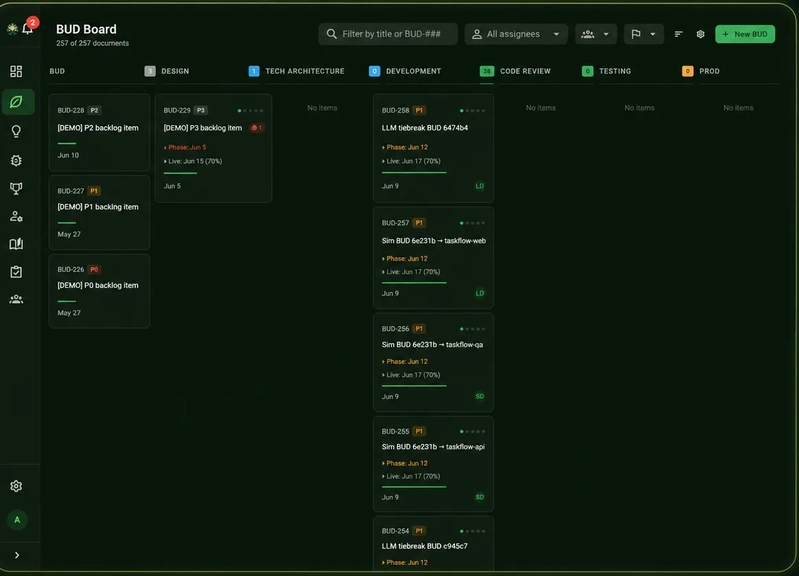
Task: Click the SD assignee badge on BUD-255
Action: click(x=480, y=497)
